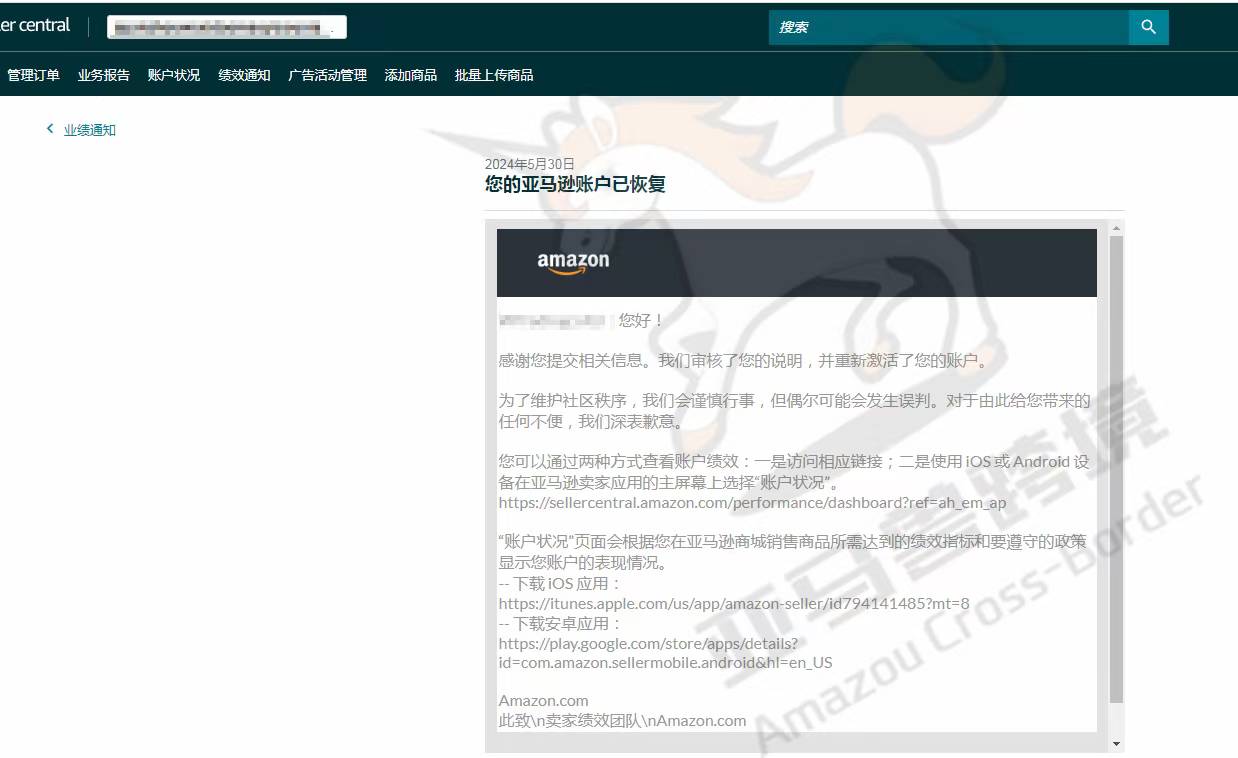
Task: Click the scroll-down arrow of the message scrollbar
Action: tap(1116, 744)
